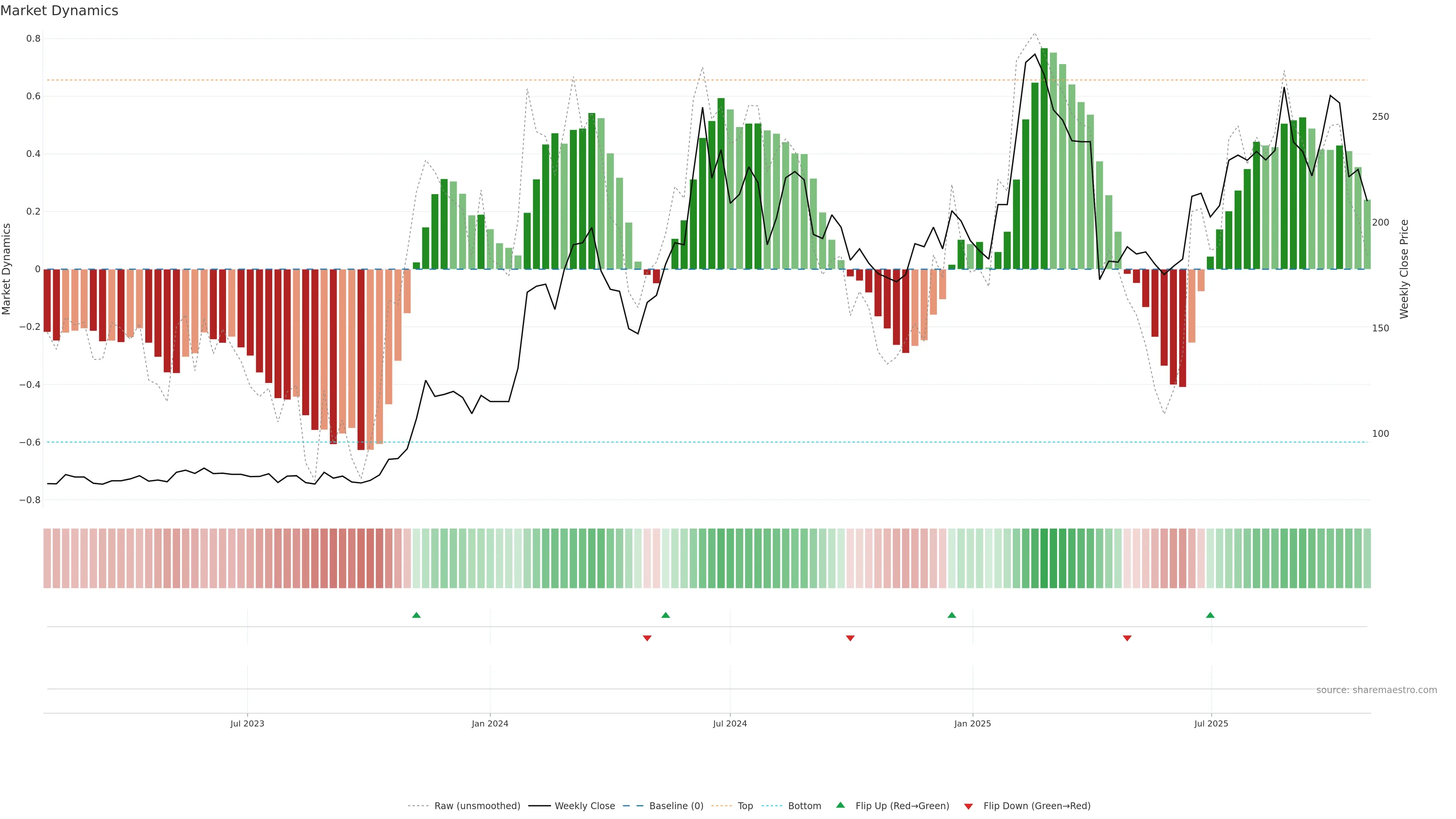
Task: Click the second green flip-up triangle marker
Action: click(x=665, y=615)
